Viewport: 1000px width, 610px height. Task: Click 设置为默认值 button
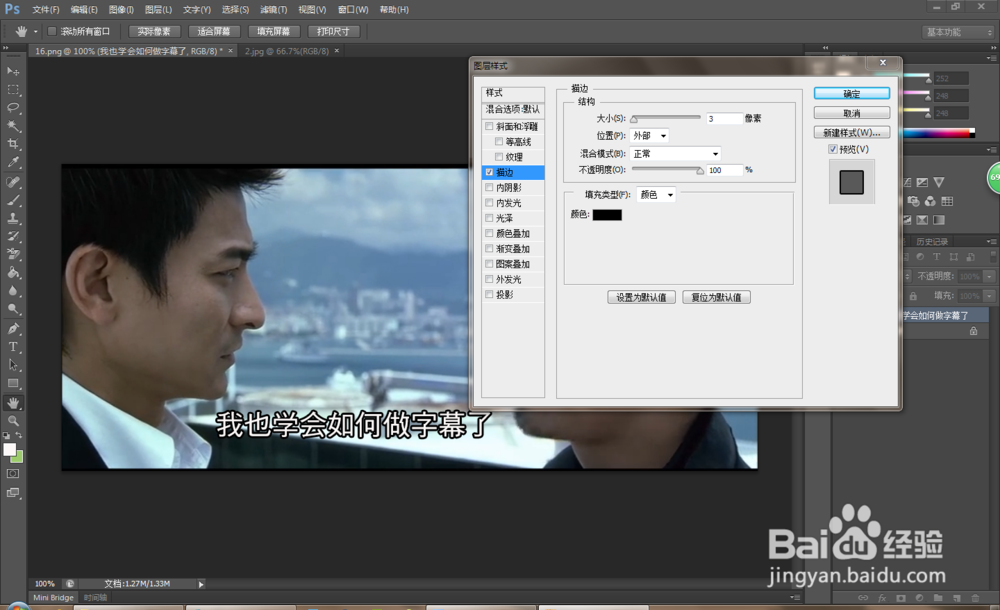[x=641, y=297]
